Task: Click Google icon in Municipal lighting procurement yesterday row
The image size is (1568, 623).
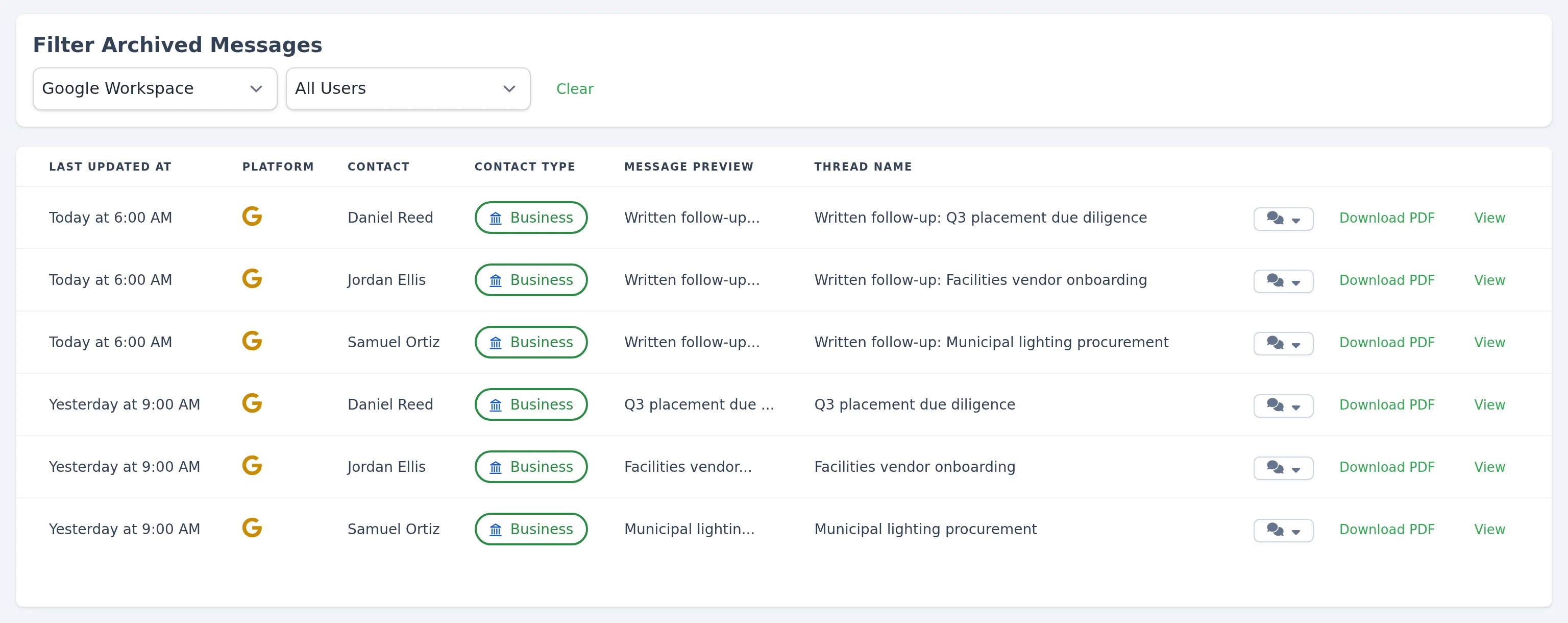Action: pyautogui.click(x=252, y=528)
